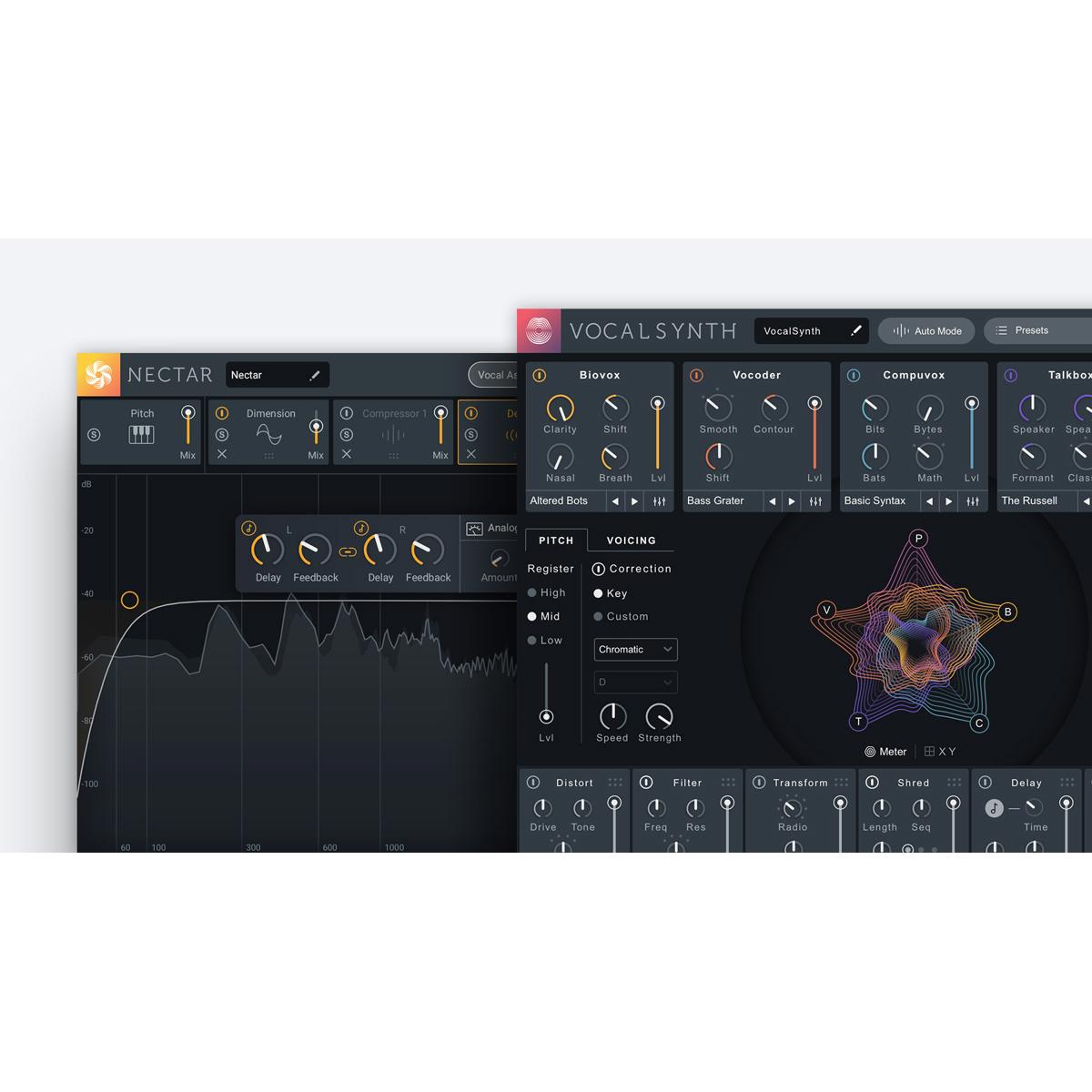The width and height of the screenshot is (1092, 1092).
Task: Click the pencil icon beside Nectar preset name
Action: click(315, 375)
